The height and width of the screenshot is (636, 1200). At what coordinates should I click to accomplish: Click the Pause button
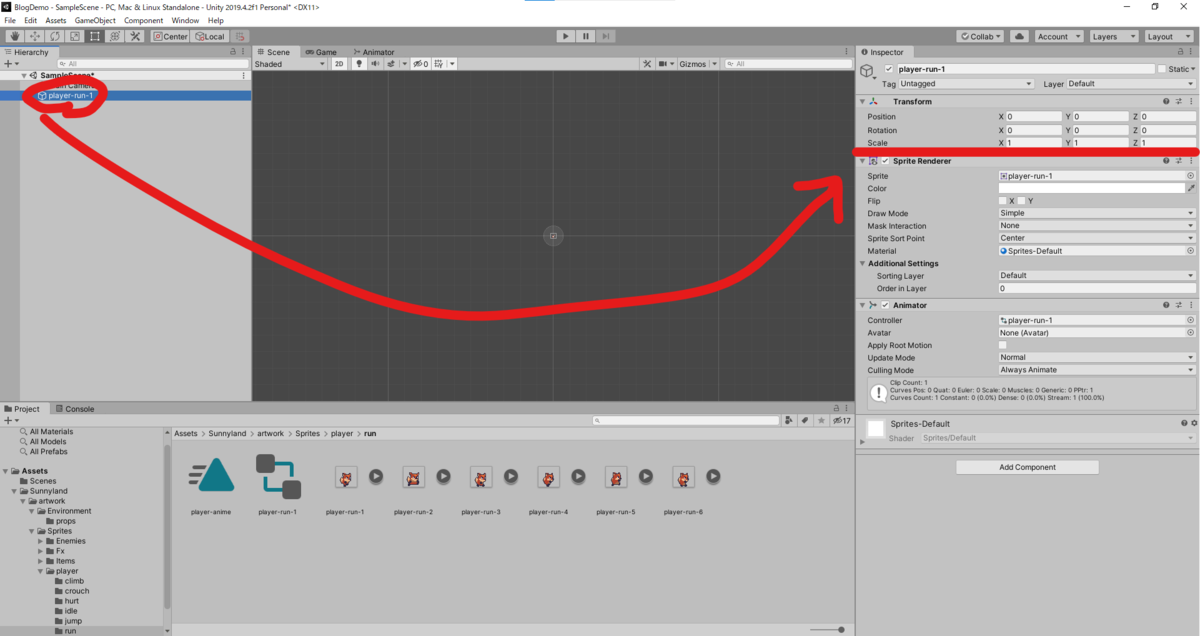click(x=586, y=36)
